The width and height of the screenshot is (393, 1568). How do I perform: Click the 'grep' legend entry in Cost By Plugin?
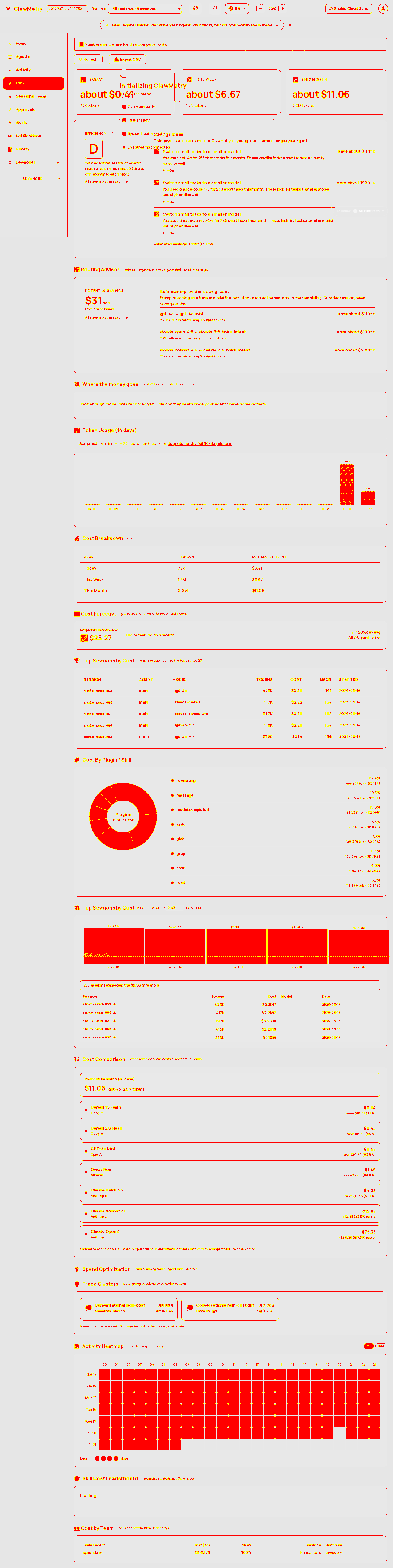(x=178, y=853)
